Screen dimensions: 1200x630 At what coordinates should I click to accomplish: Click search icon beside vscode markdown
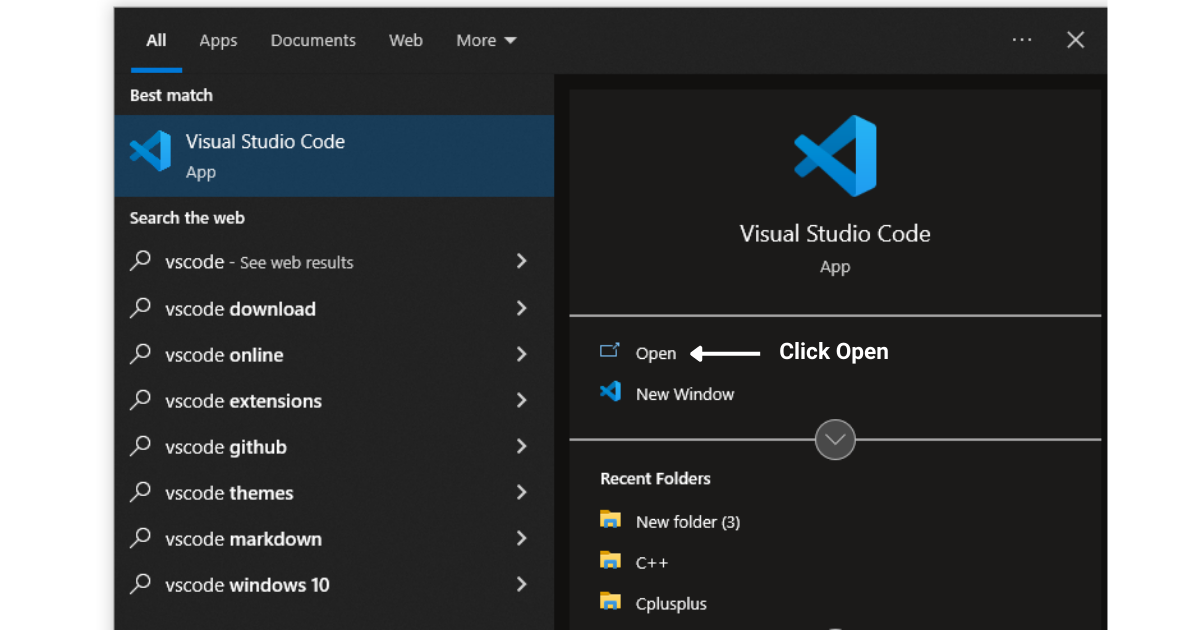[x=141, y=538]
